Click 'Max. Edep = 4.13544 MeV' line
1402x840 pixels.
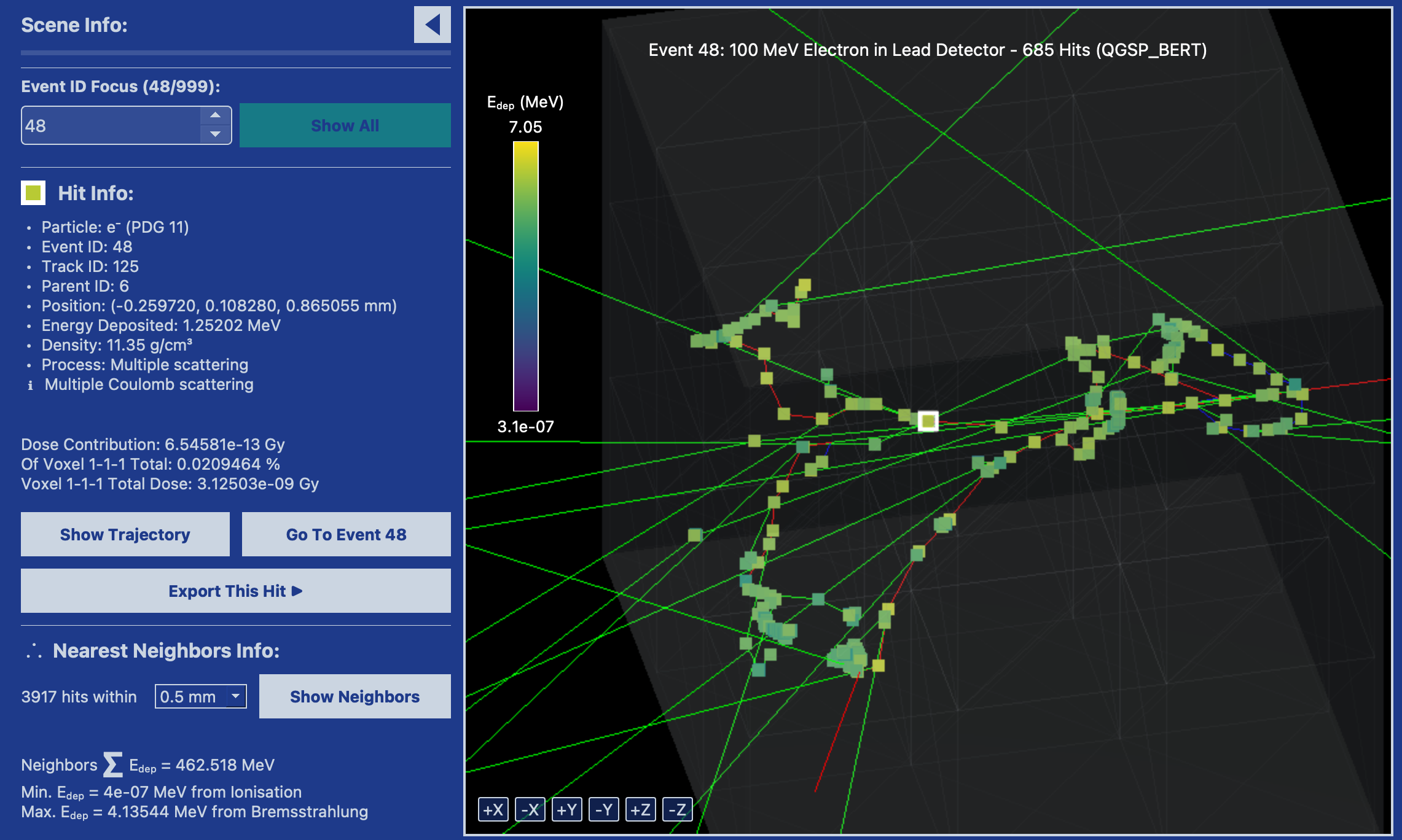tap(195, 812)
